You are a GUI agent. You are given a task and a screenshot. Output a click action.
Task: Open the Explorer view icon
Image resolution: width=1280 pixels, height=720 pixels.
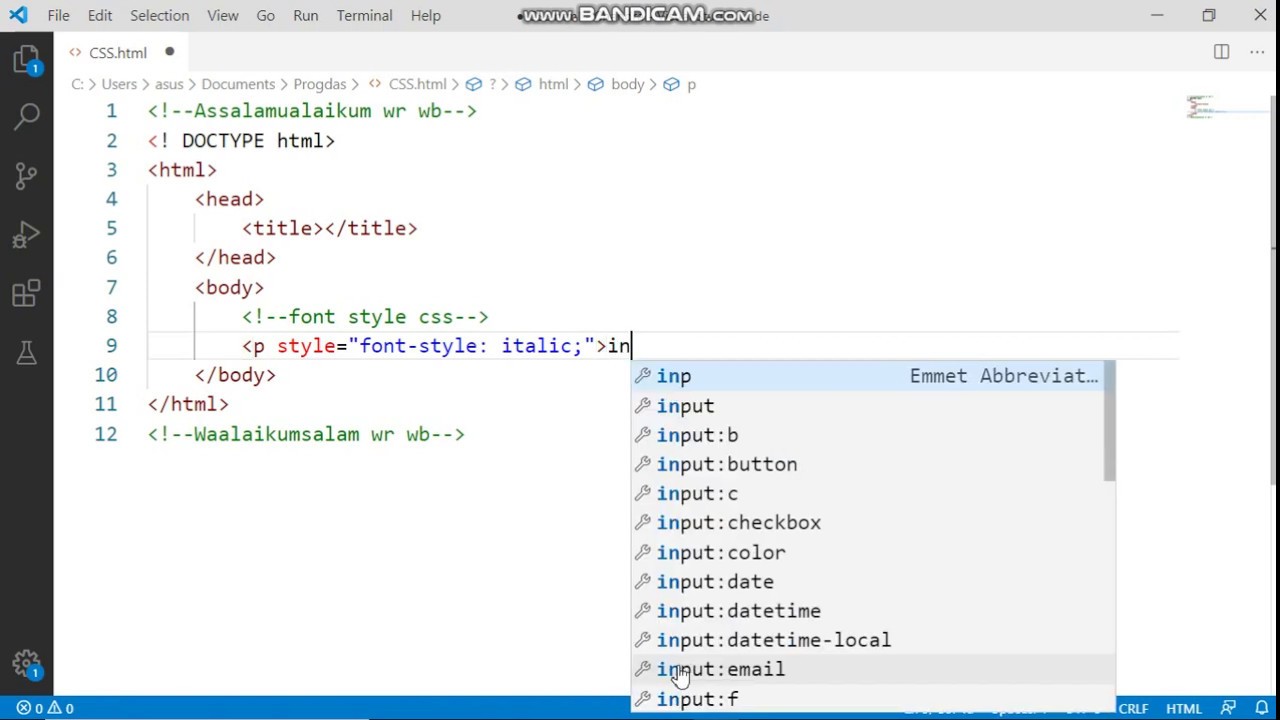26,60
